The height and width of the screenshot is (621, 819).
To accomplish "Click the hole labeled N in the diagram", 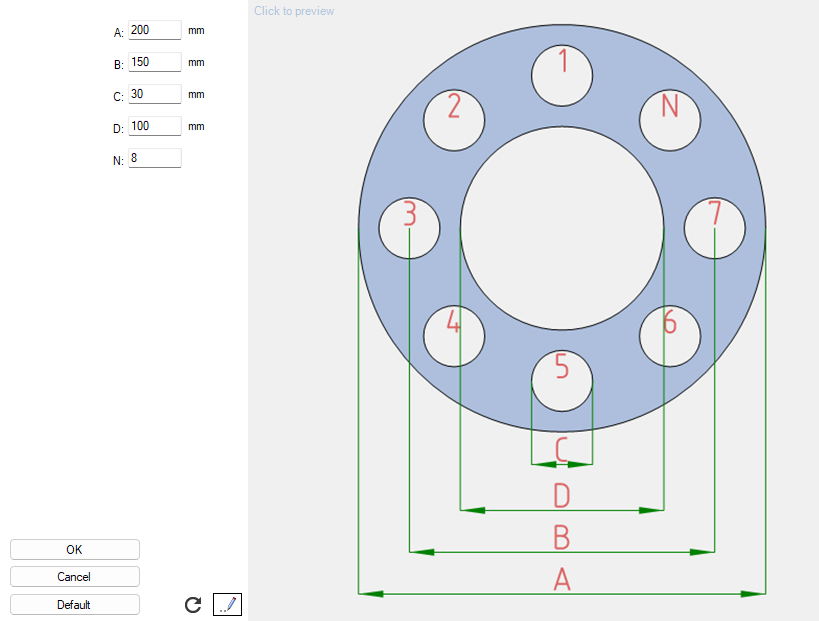I will [670, 120].
